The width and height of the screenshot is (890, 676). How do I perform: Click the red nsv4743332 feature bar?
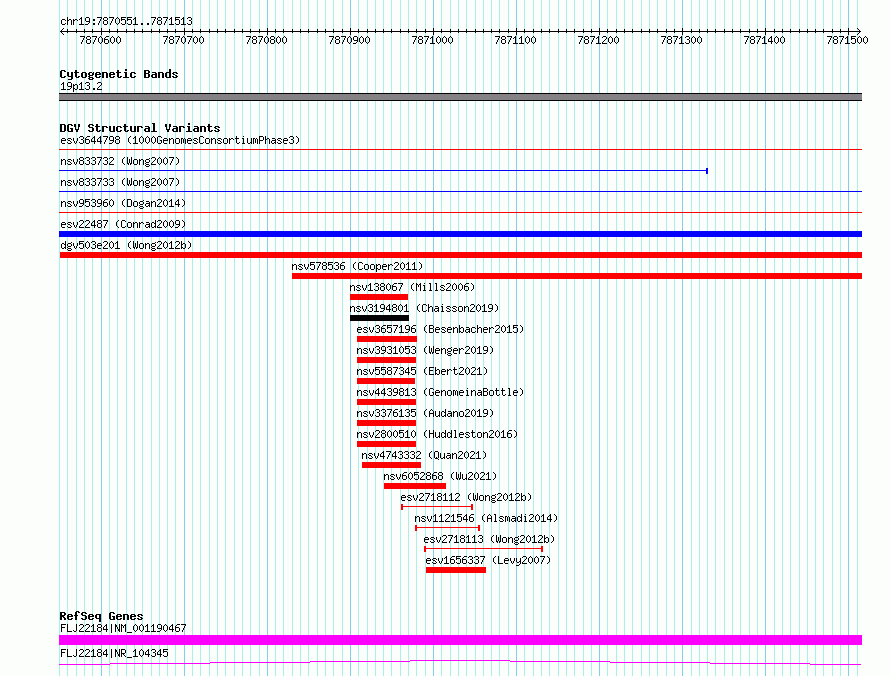(391, 465)
